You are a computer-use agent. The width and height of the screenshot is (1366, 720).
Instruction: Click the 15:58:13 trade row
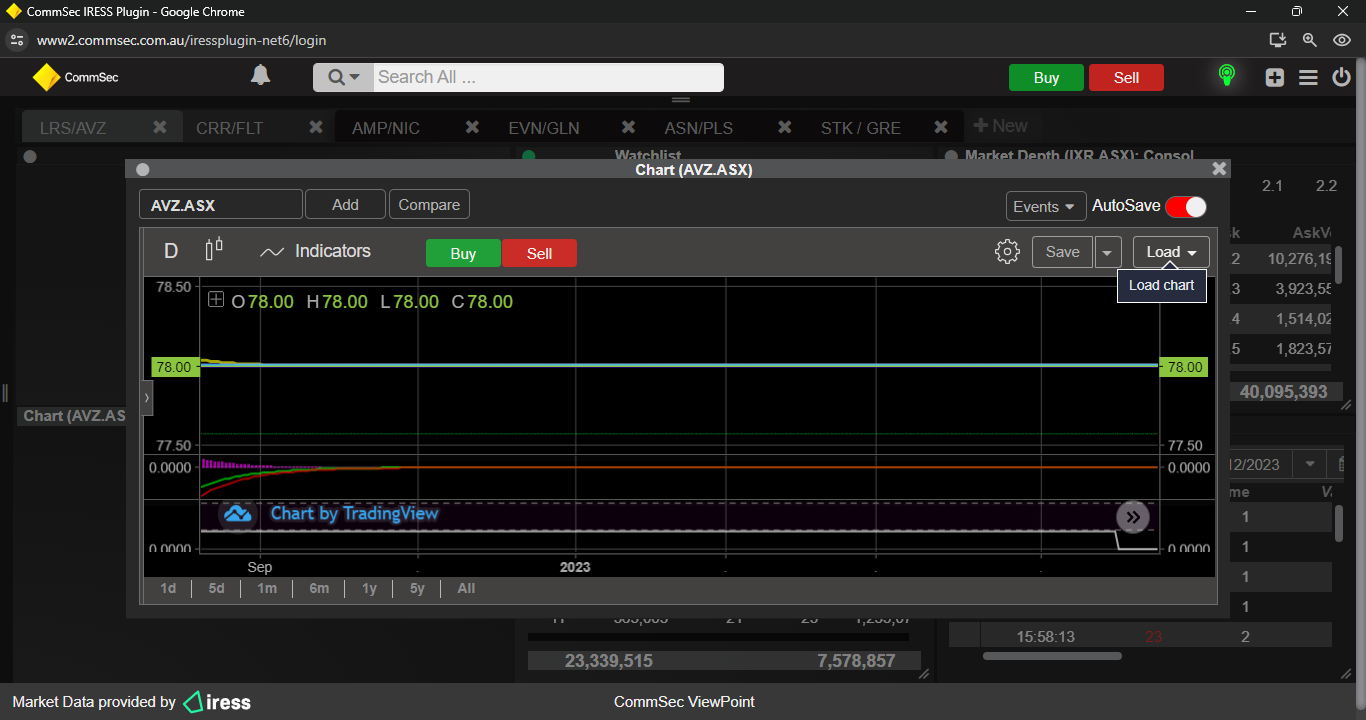(1140, 636)
